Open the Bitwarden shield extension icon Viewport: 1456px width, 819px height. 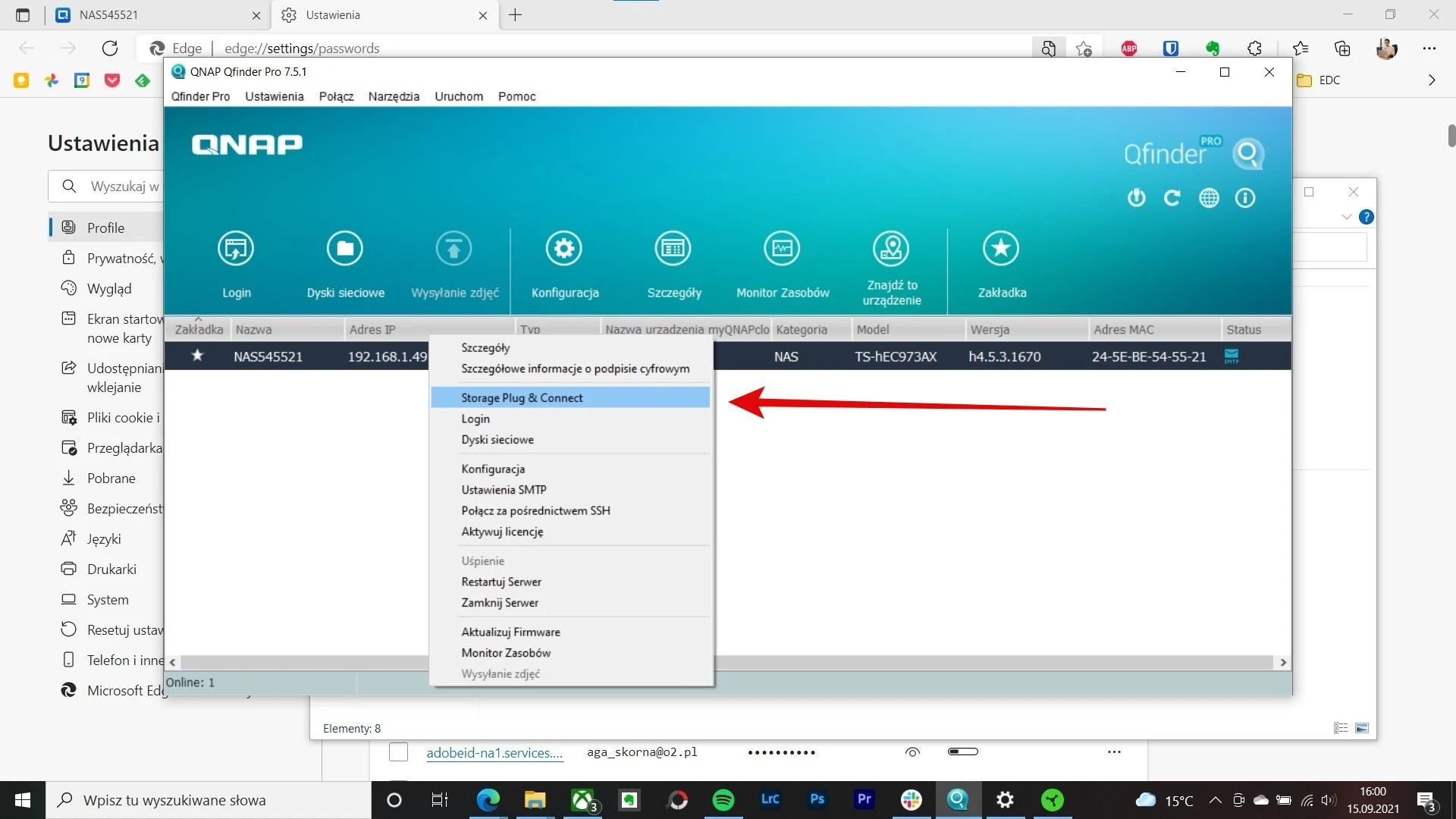(1171, 49)
